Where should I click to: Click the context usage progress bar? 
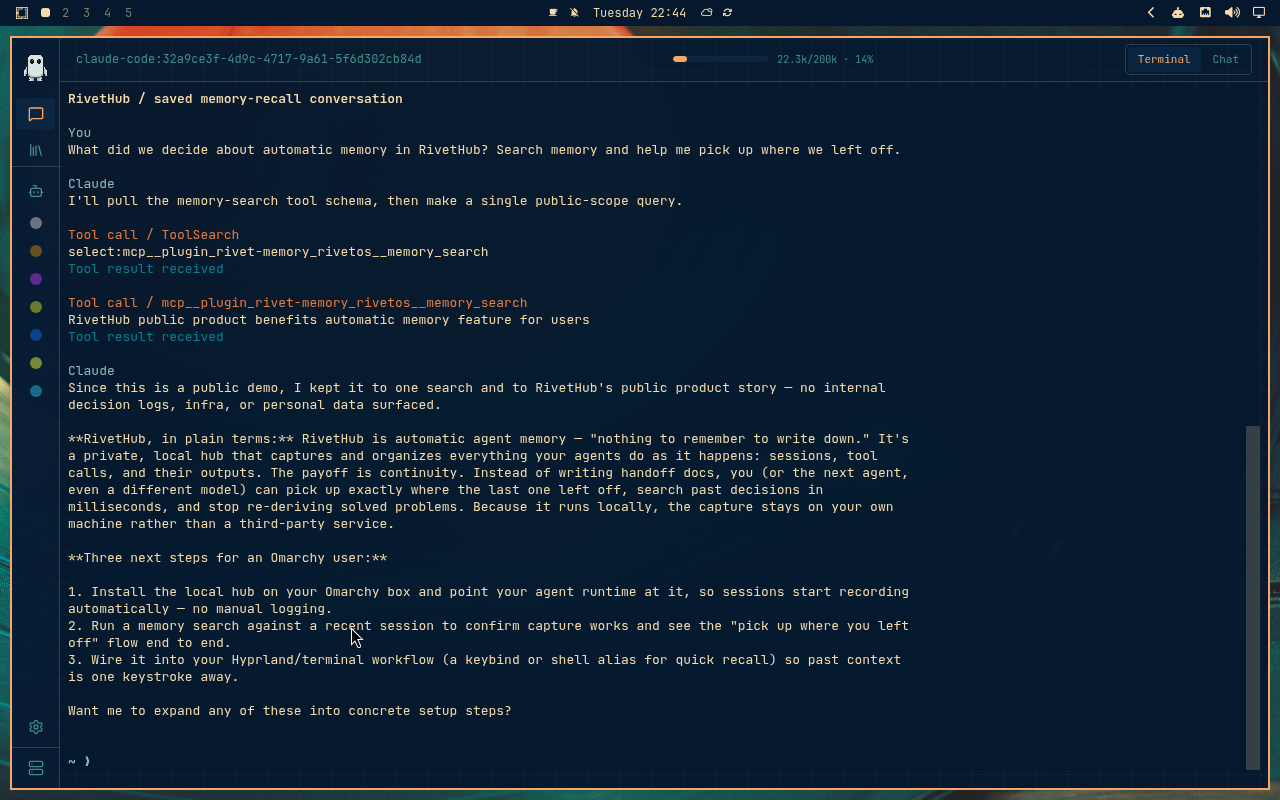pyautogui.click(x=720, y=59)
